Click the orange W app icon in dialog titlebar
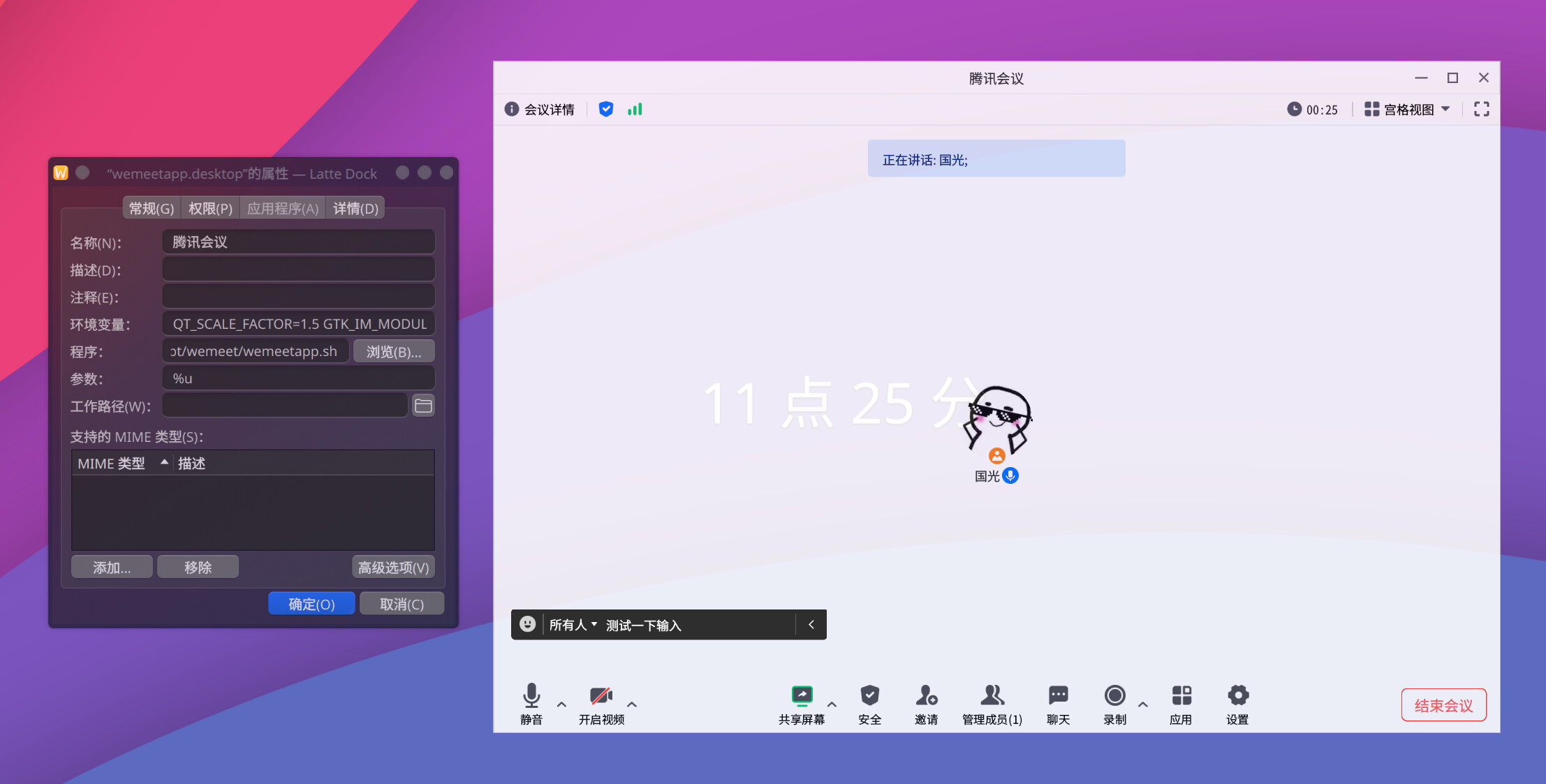The image size is (1546, 784). click(61, 172)
